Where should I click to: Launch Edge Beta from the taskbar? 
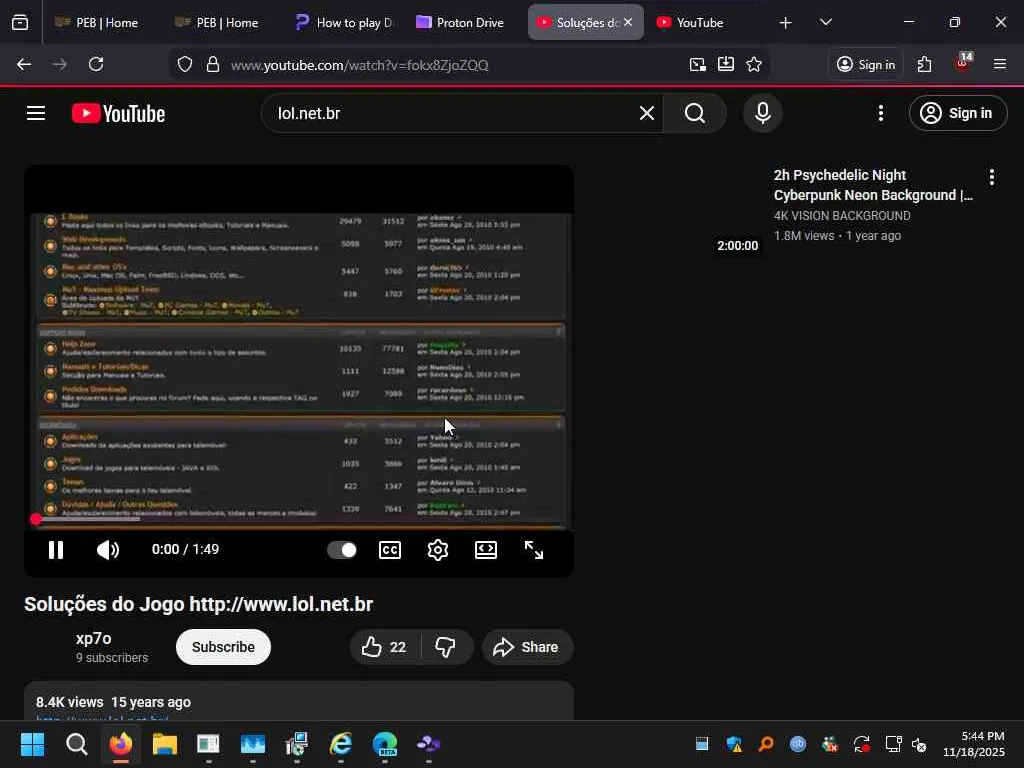(x=385, y=744)
